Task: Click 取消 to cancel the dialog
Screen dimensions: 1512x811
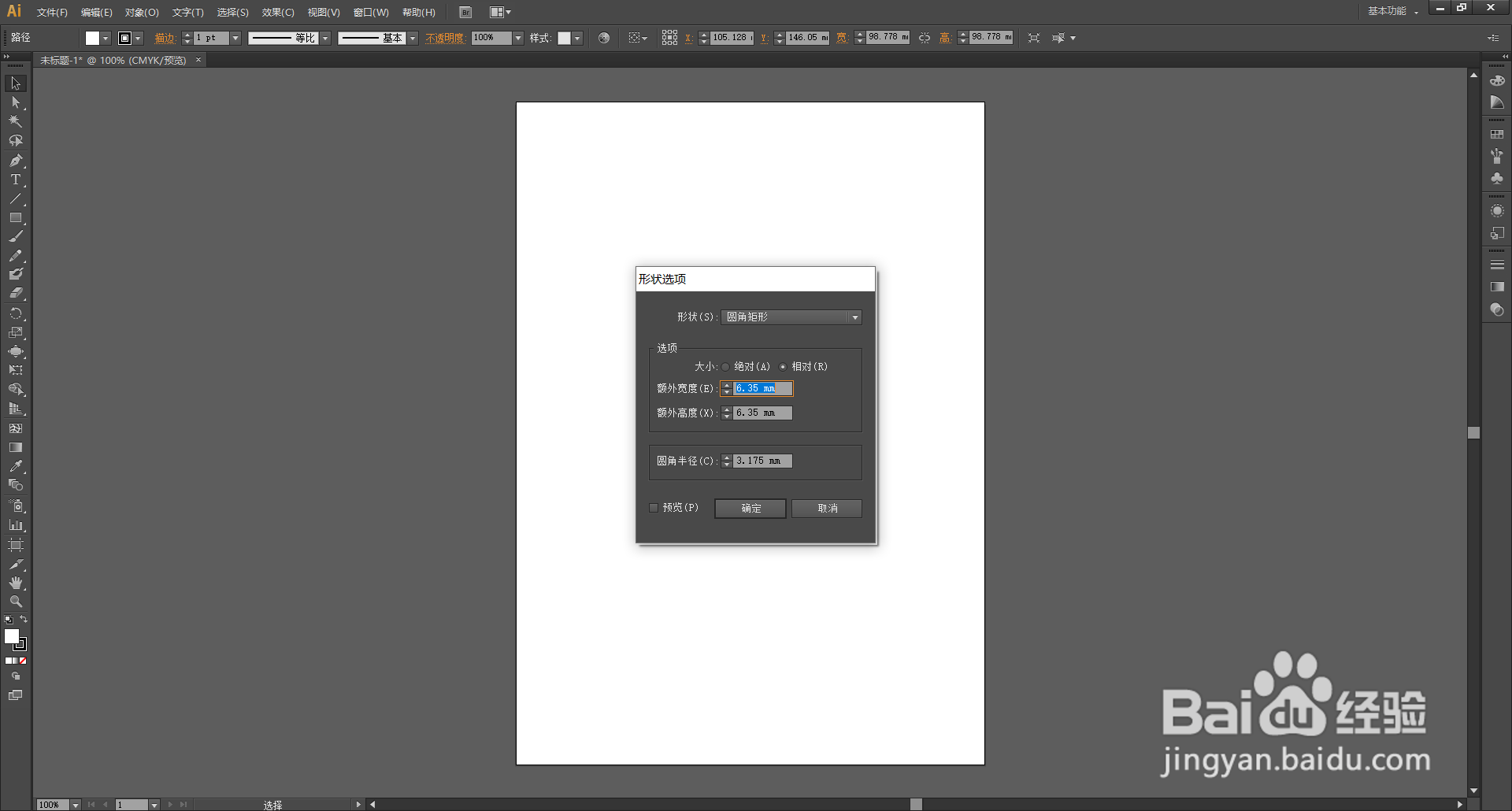Action: (x=827, y=509)
